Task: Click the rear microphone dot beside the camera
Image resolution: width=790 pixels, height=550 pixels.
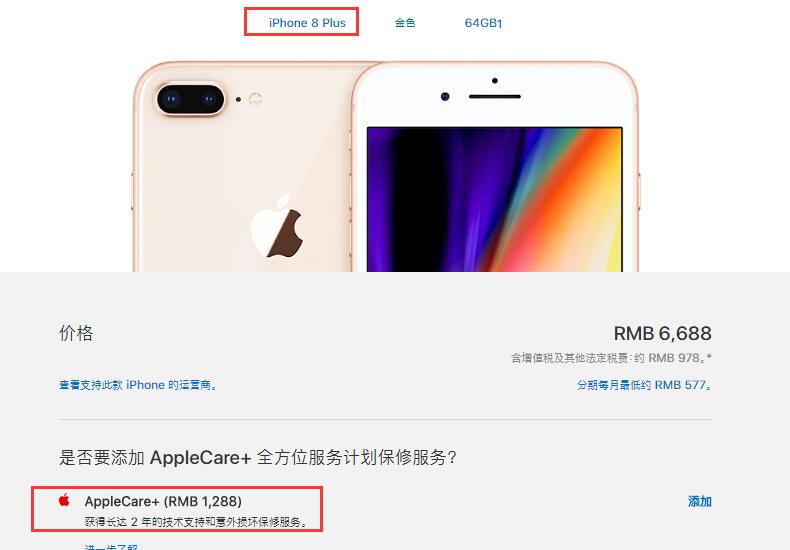Action: pyautogui.click(x=238, y=99)
